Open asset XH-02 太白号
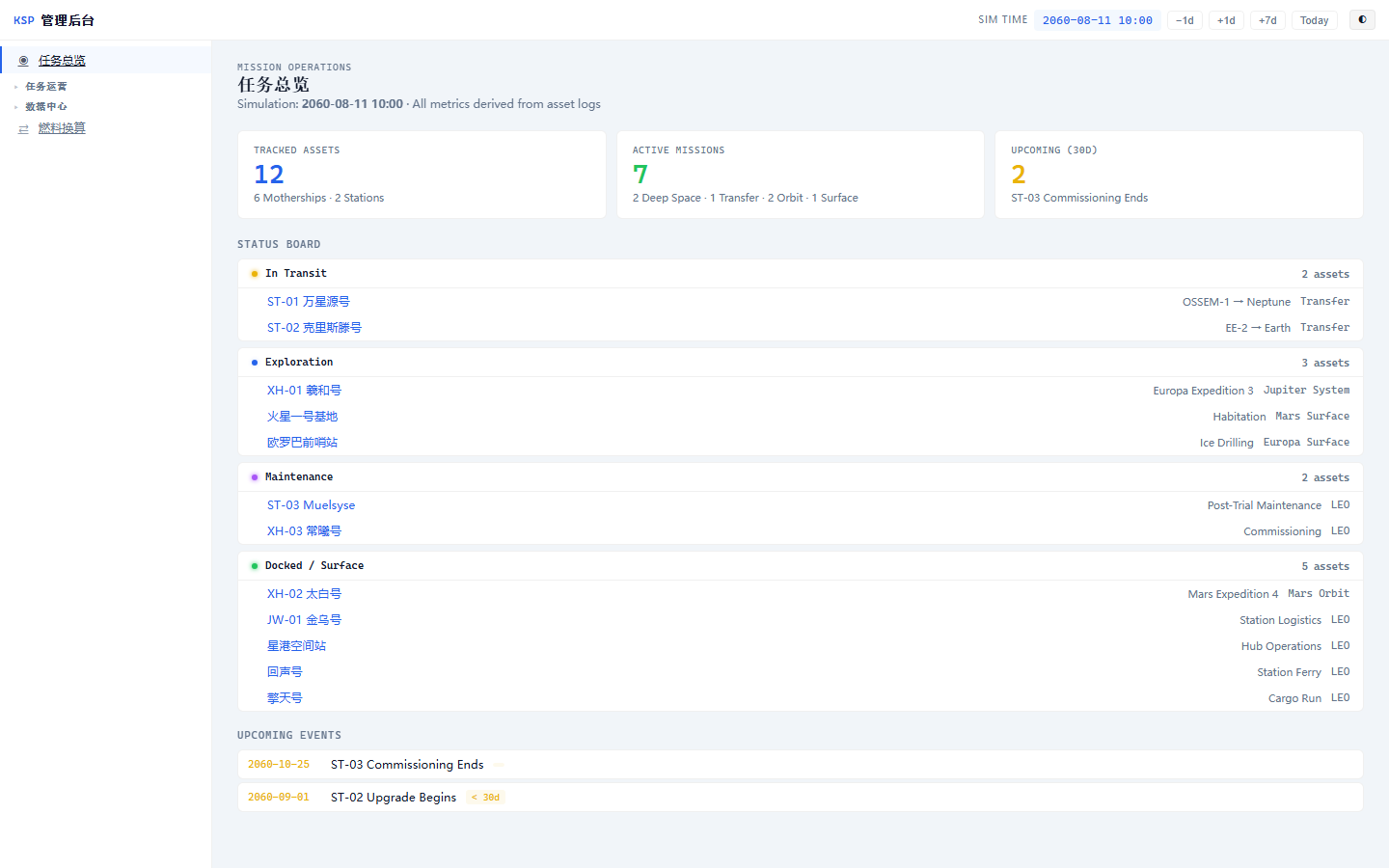 pyautogui.click(x=305, y=594)
